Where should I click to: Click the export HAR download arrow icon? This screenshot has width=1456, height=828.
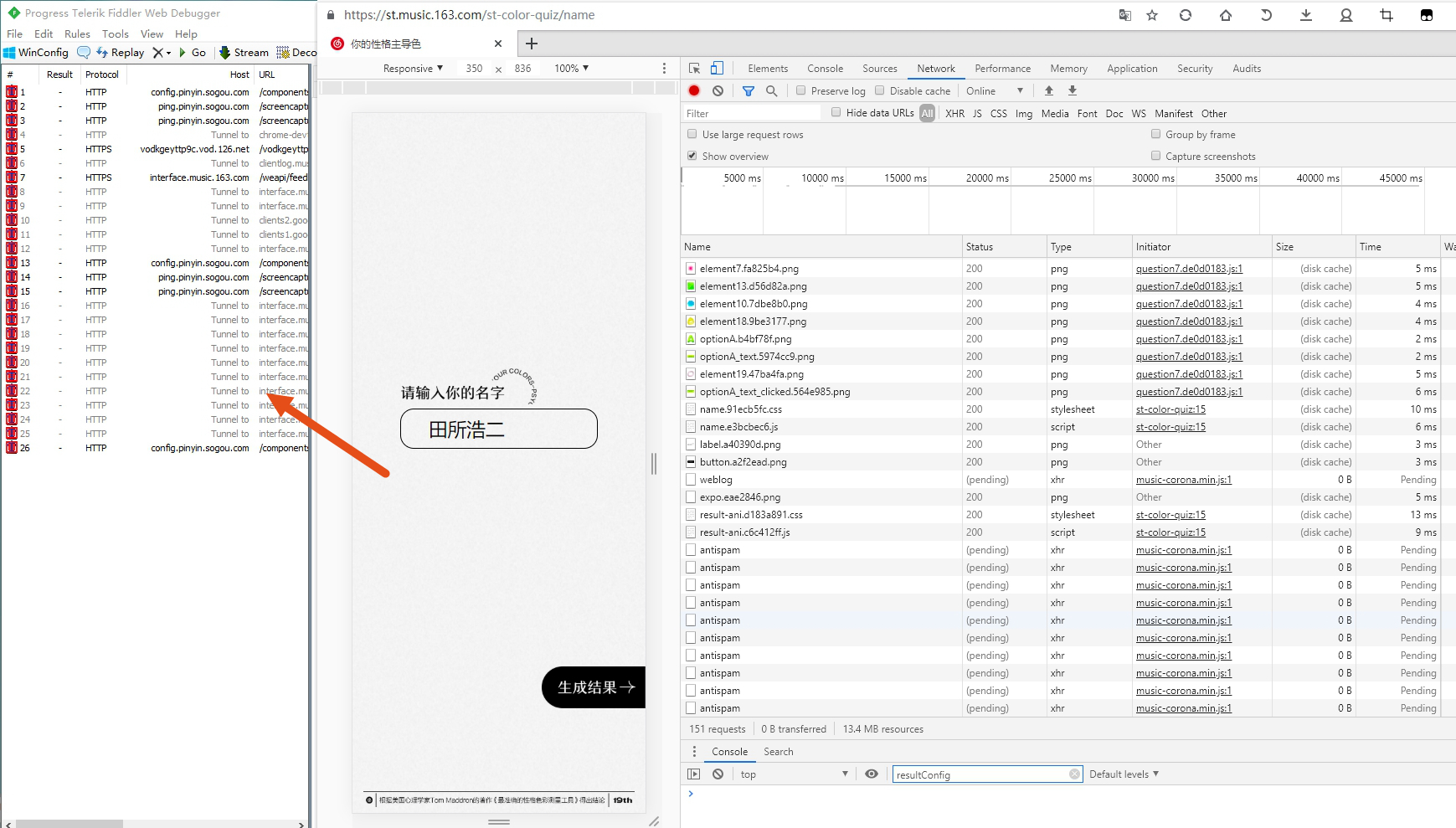pos(1073,90)
